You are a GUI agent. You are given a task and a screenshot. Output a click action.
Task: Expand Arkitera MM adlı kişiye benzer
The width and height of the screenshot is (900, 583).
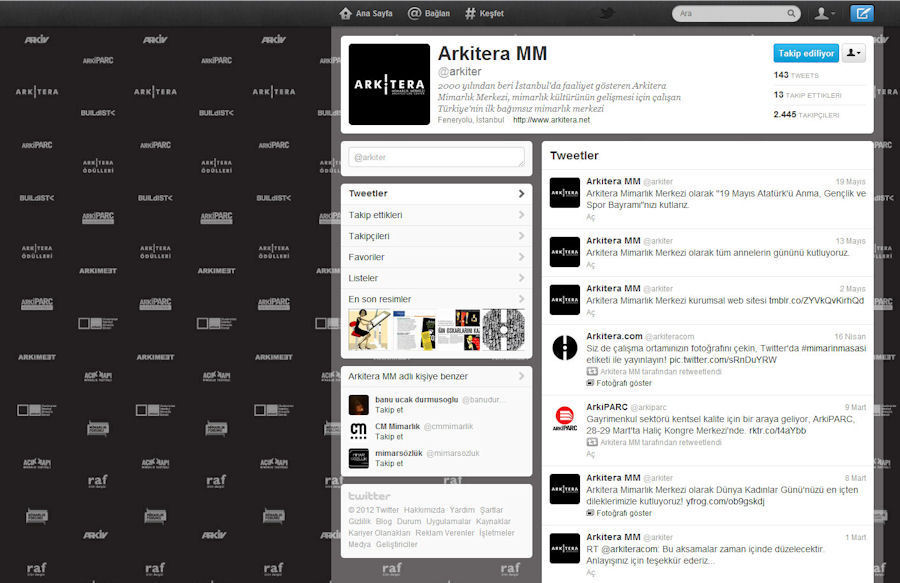(x=436, y=376)
